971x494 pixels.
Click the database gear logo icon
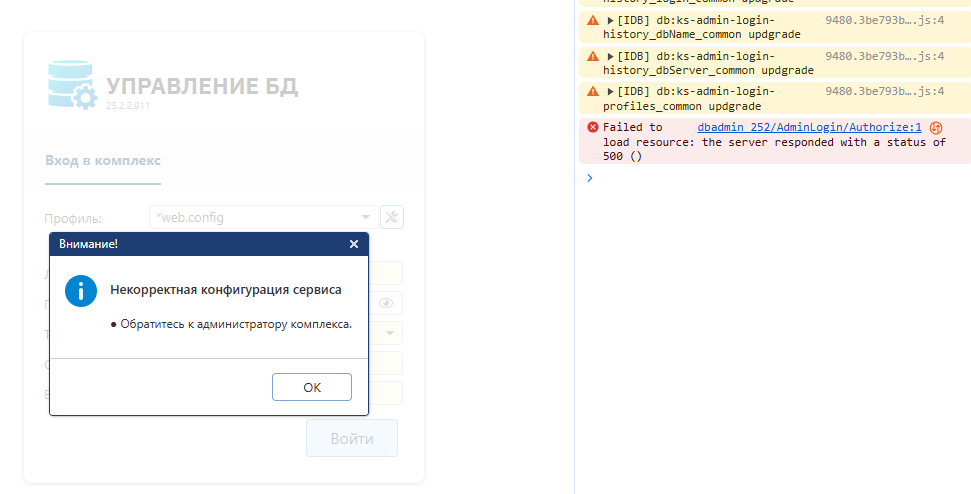(72, 85)
